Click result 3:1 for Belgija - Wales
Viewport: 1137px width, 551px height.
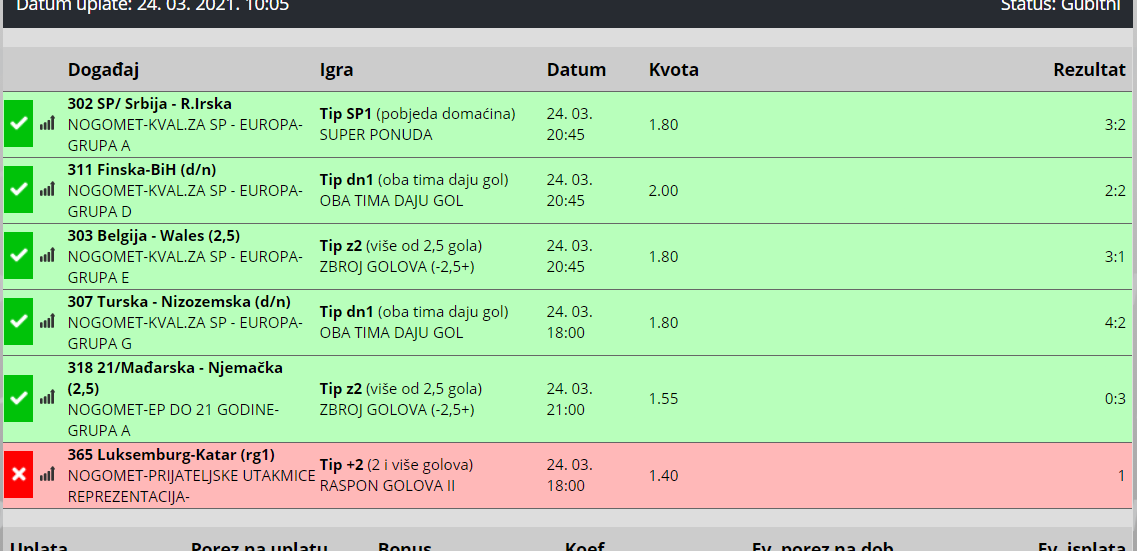click(x=1115, y=257)
